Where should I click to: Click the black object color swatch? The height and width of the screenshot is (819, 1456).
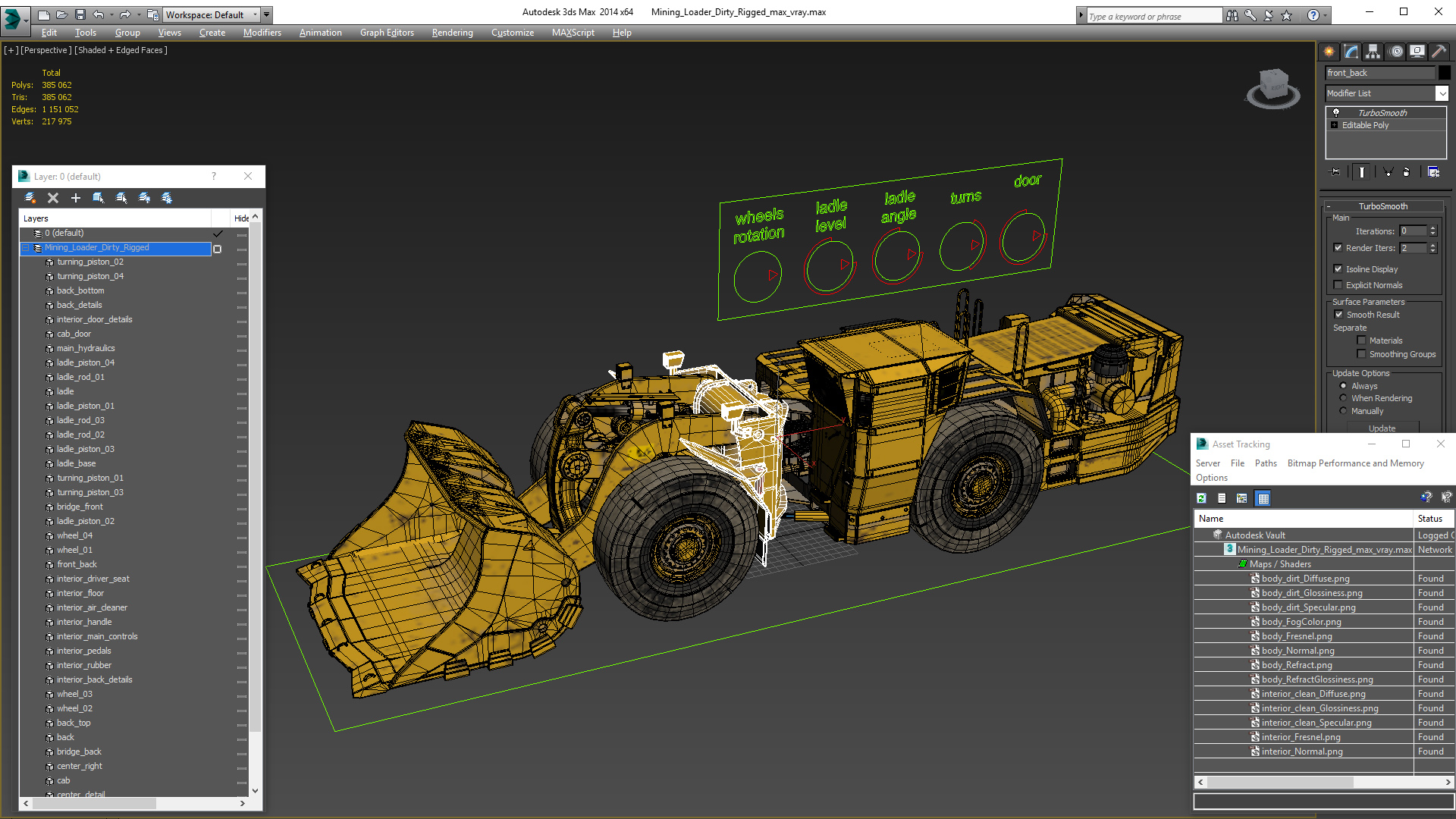1445,73
